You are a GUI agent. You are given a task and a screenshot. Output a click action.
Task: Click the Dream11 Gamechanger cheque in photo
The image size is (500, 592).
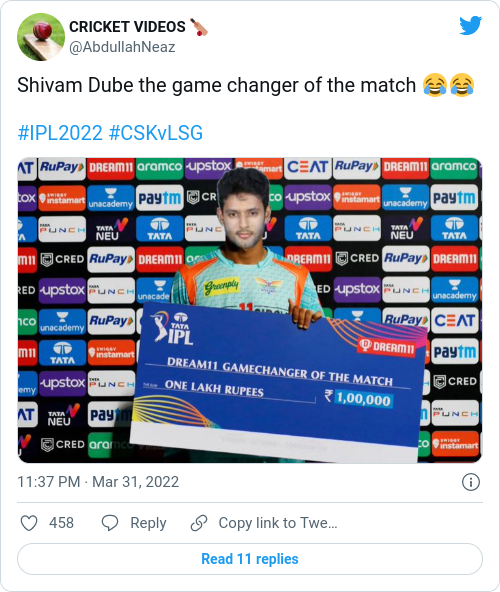coord(279,379)
